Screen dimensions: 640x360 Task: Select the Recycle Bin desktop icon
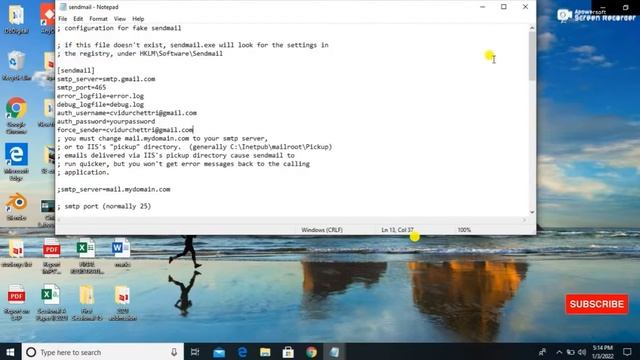point(16,65)
